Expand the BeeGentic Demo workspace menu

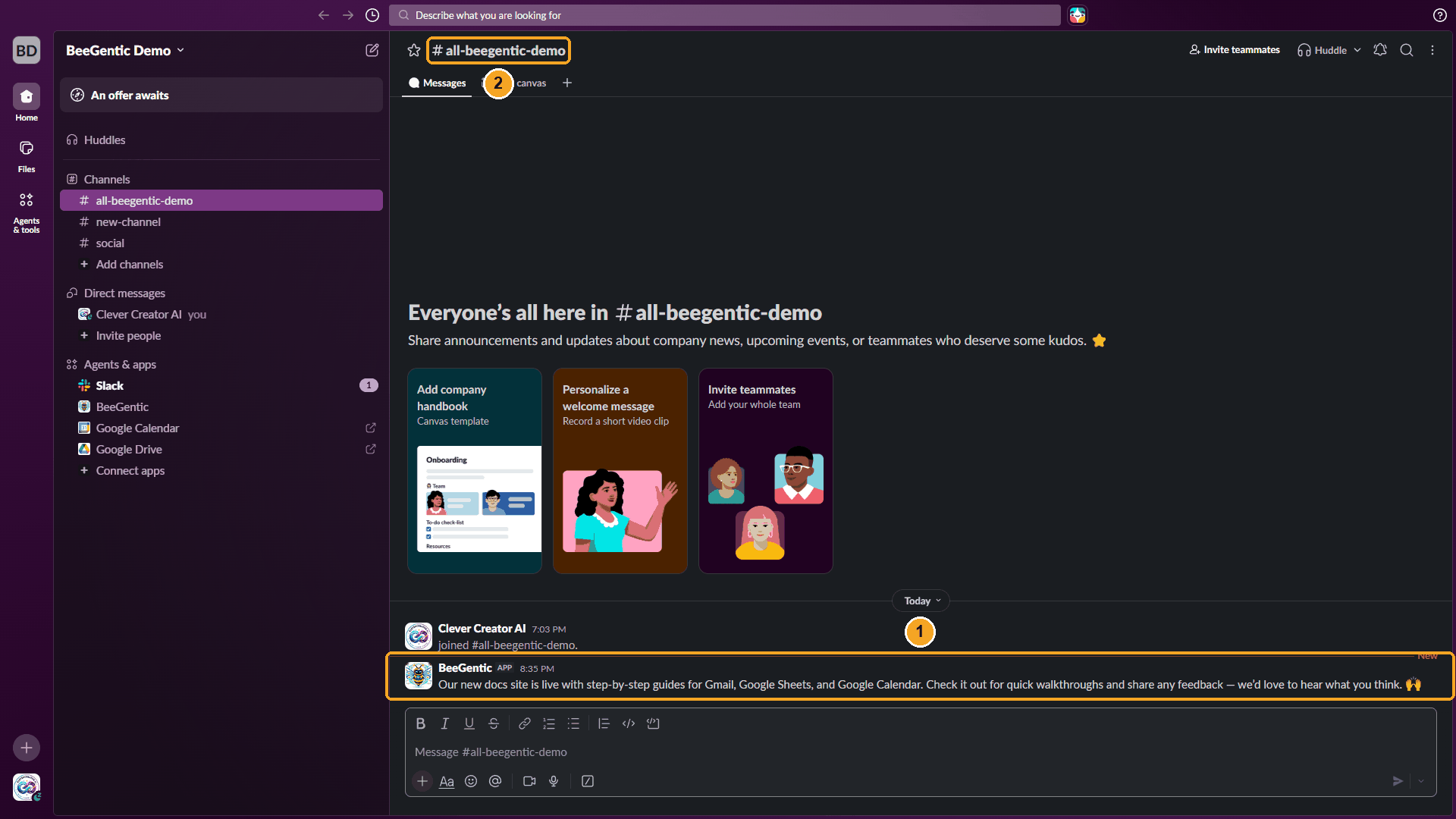click(x=125, y=51)
